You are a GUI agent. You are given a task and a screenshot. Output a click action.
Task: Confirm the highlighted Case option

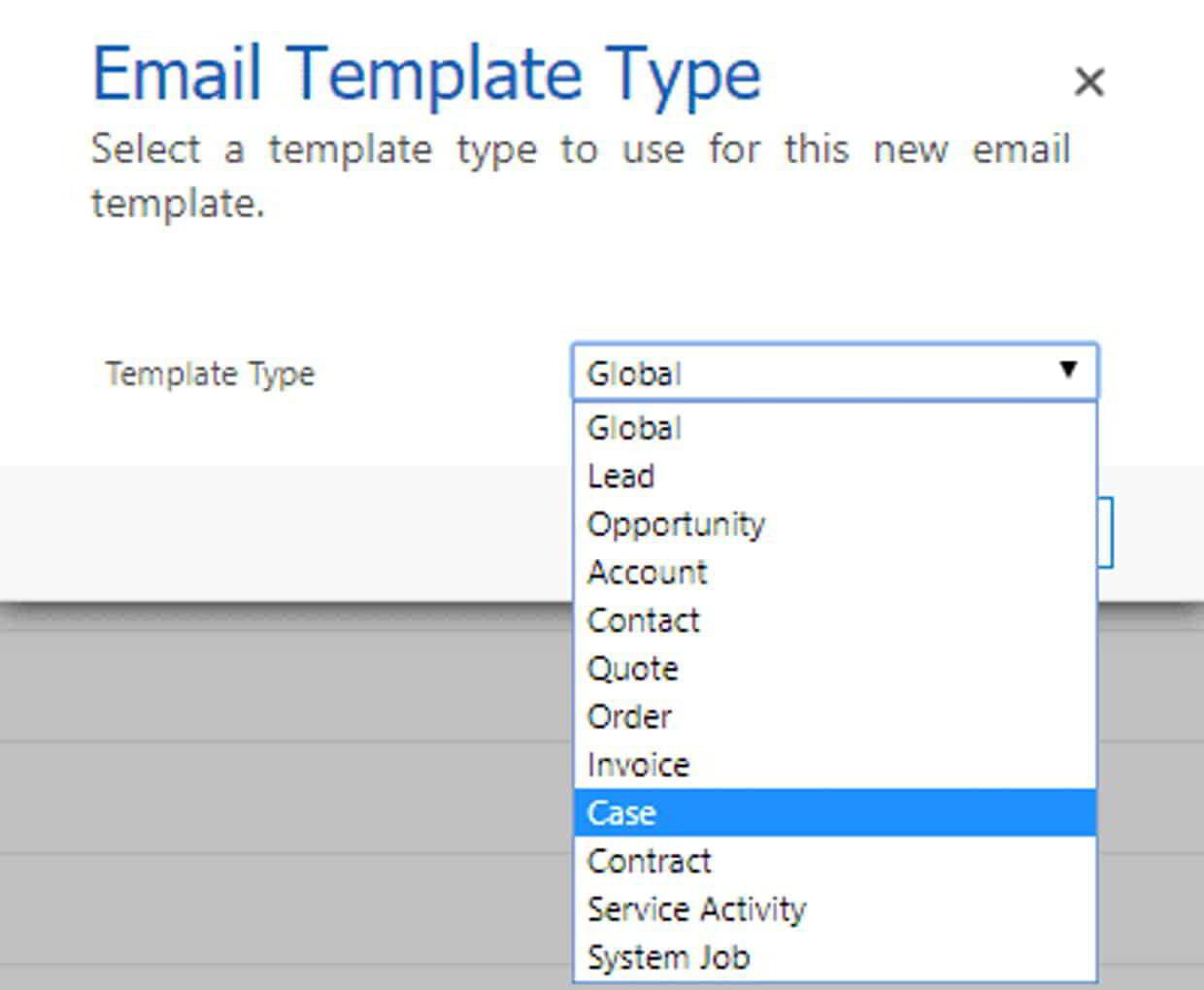coord(621,813)
